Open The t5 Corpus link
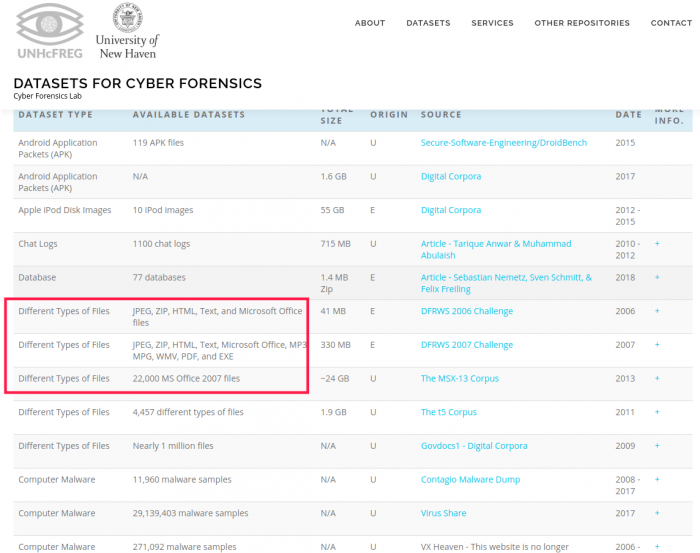Screen dimensions: 700x553 [449, 412]
